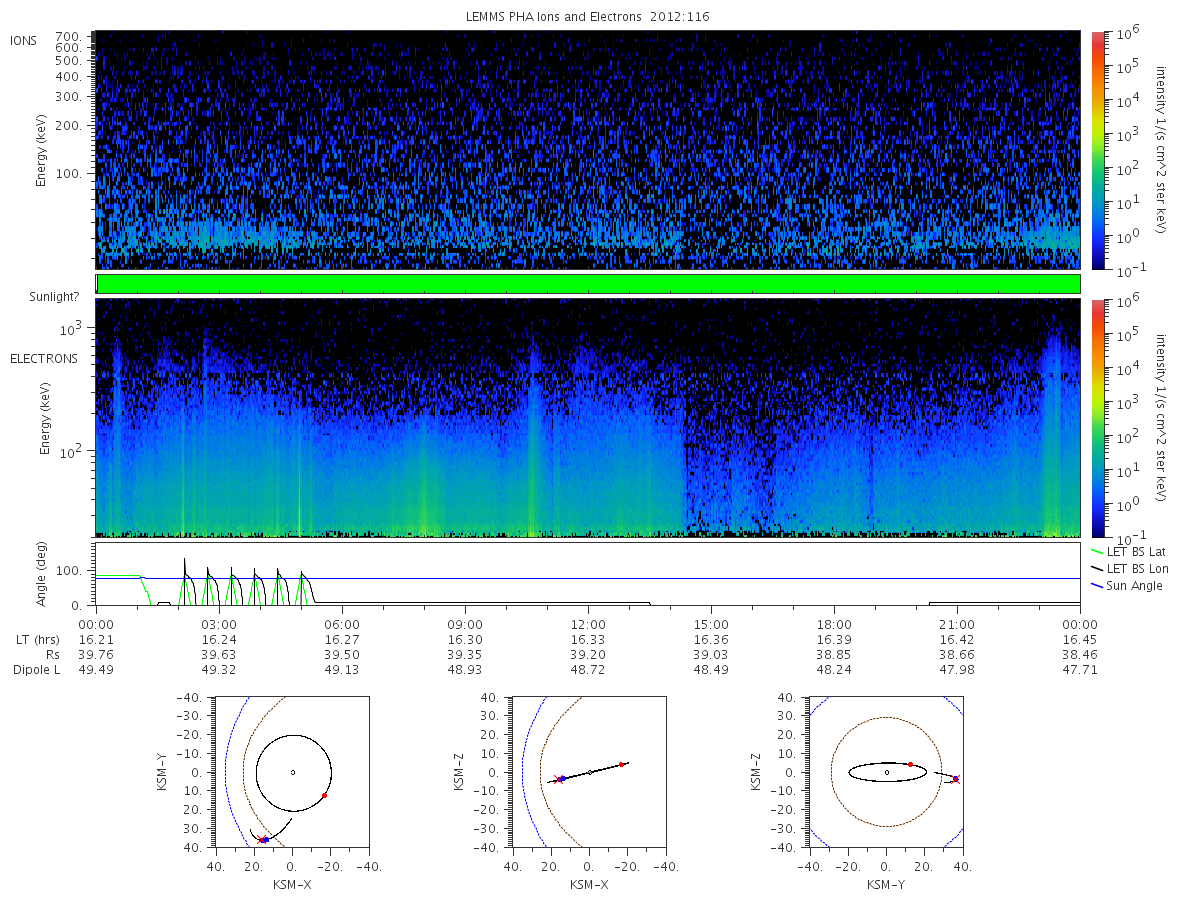Click the electrons intensity color bar
Screen dimensions: 1200x900
1097,417
